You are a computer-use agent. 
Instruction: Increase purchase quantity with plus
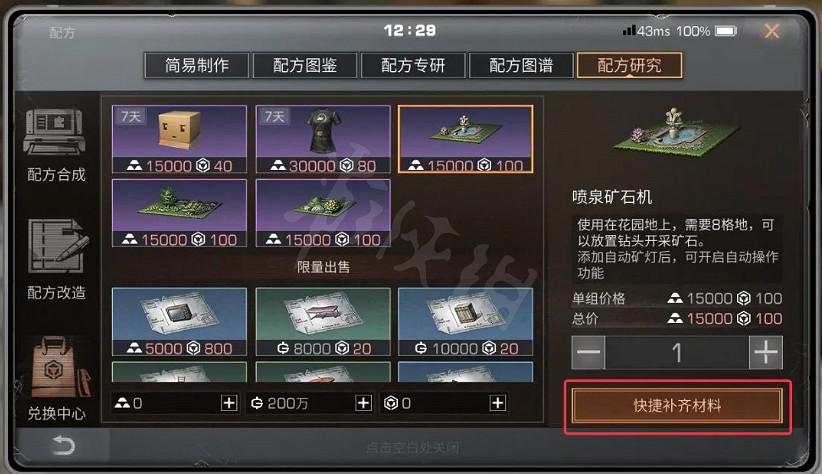766,352
